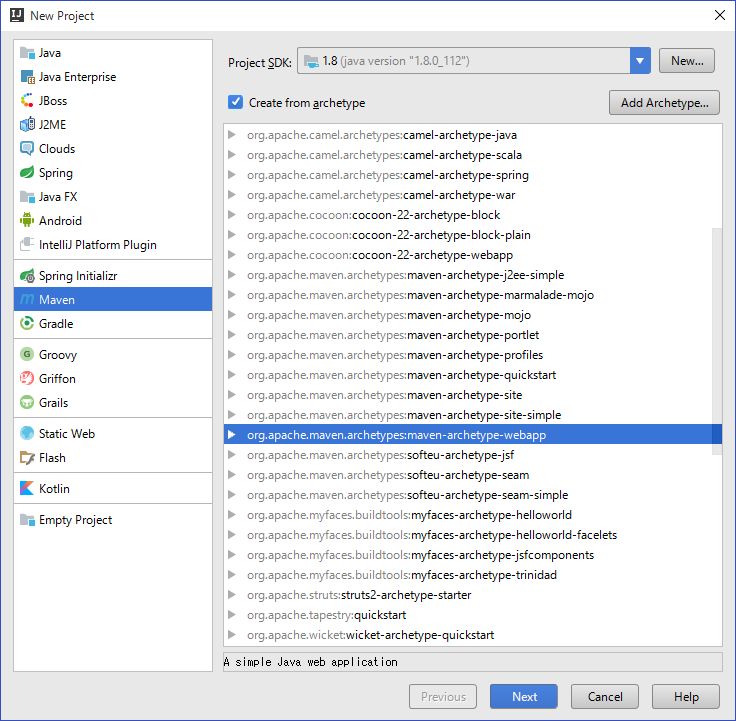Expand maven-archetype-quickstart node

[x=231, y=375]
